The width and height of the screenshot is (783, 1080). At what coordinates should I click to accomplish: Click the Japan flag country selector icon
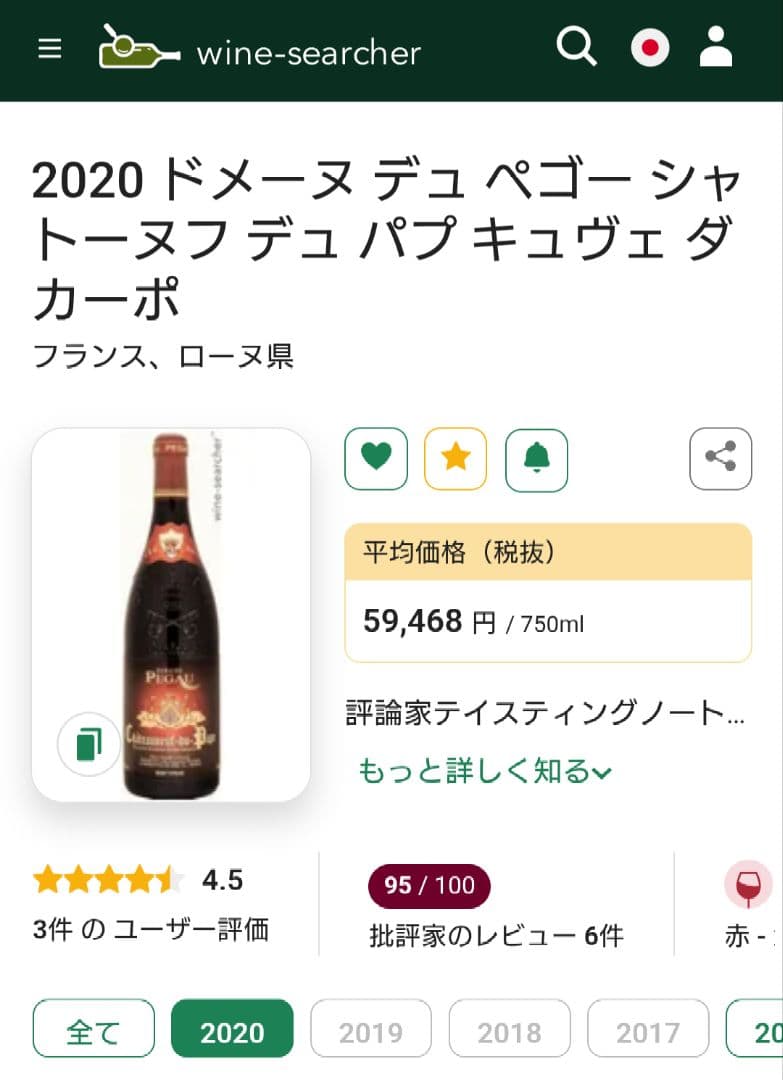click(x=649, y=46)
